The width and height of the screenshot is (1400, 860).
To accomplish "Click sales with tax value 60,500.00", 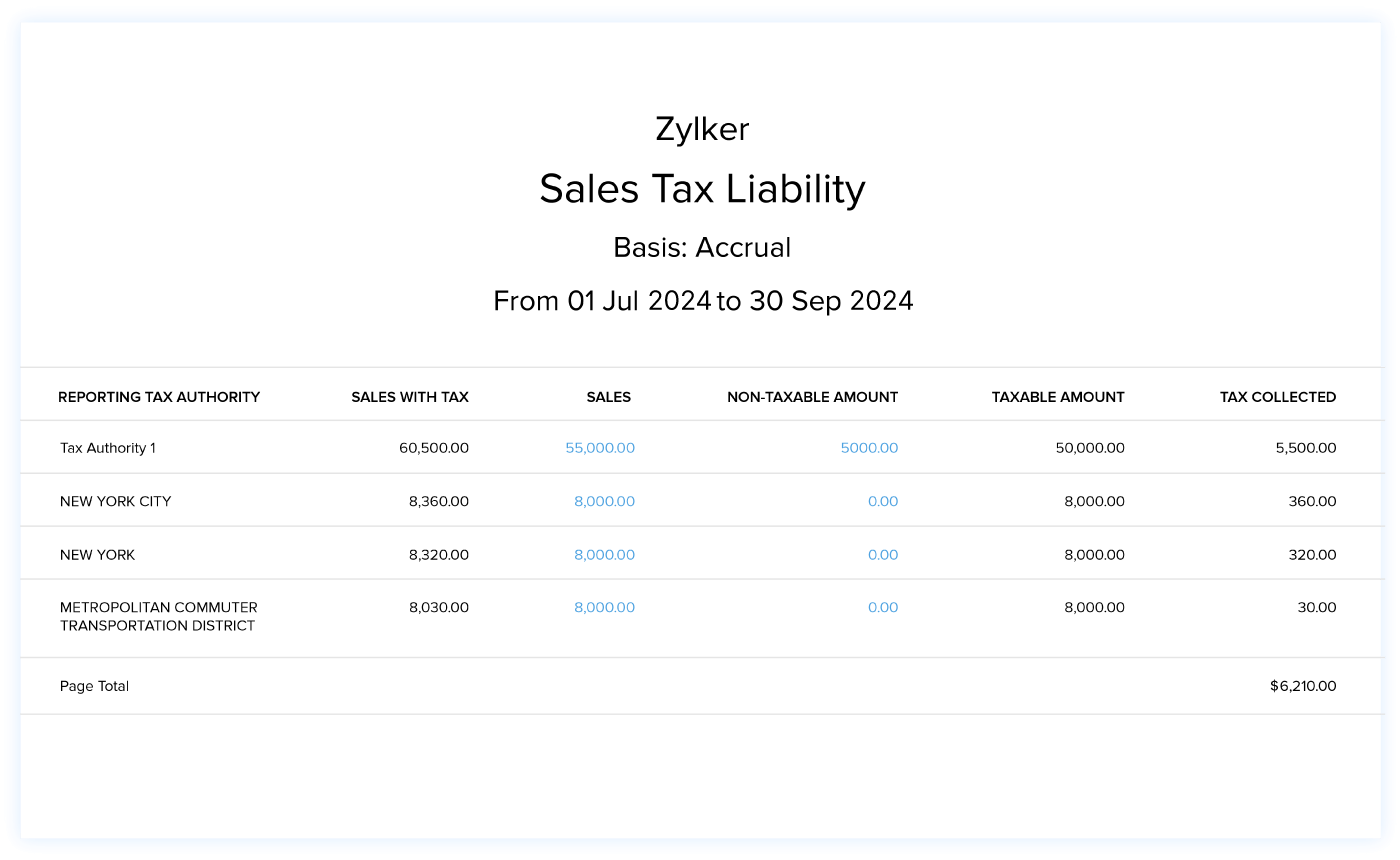I will 434,448.
